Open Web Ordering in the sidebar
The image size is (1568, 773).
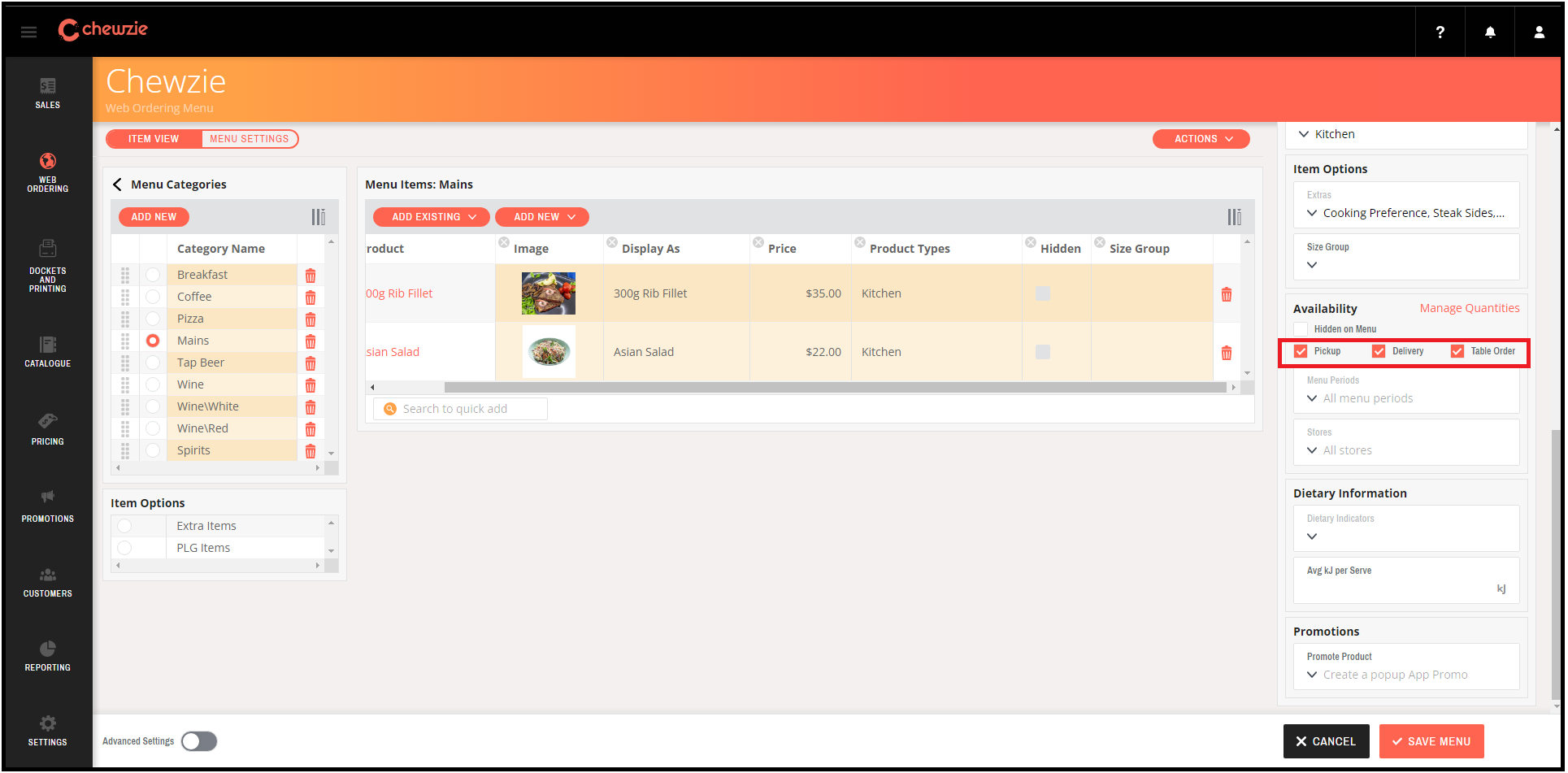(x=48, y=172)
